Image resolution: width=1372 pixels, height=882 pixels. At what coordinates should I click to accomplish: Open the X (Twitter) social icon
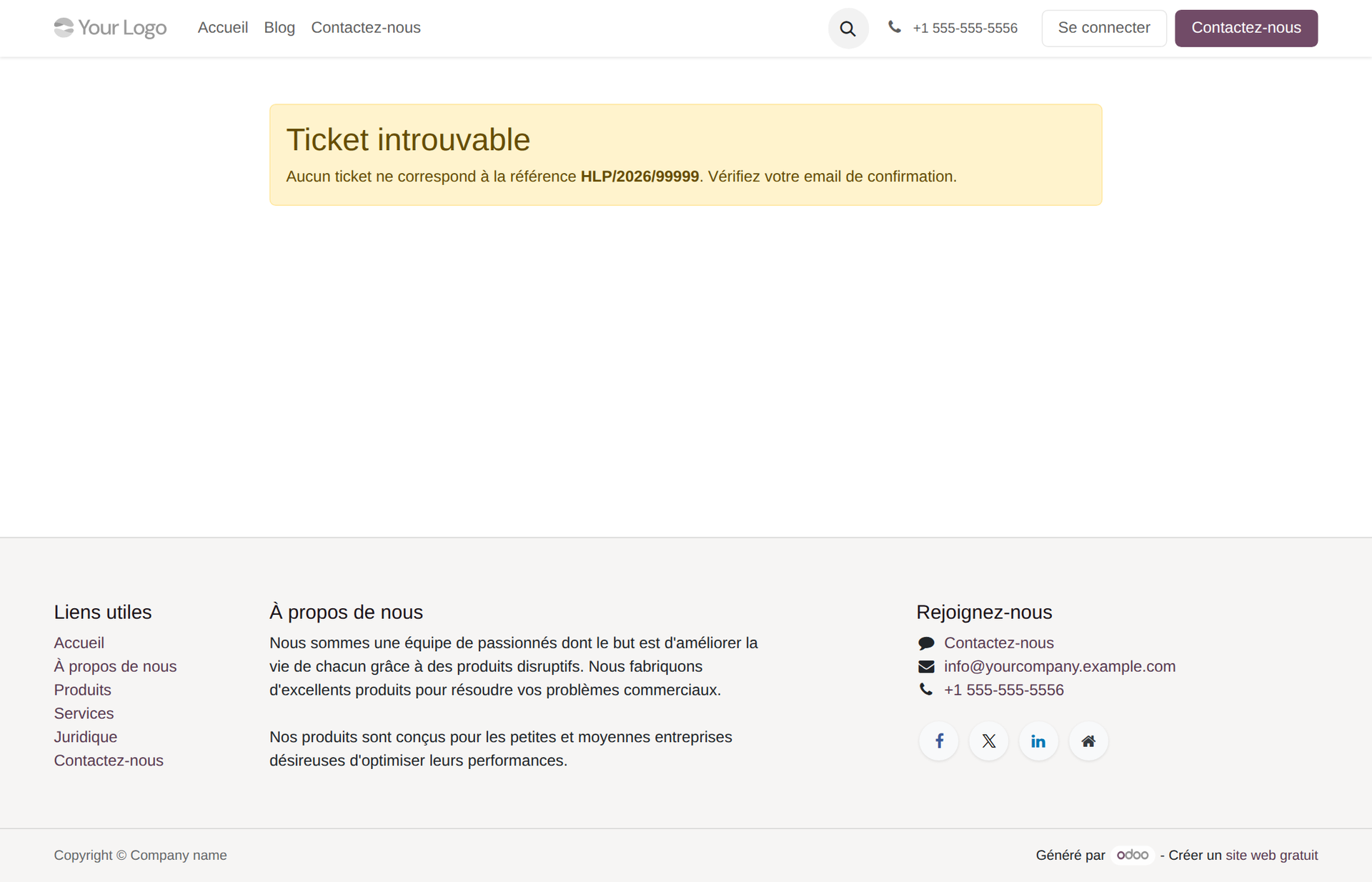(x=988, y=741)
